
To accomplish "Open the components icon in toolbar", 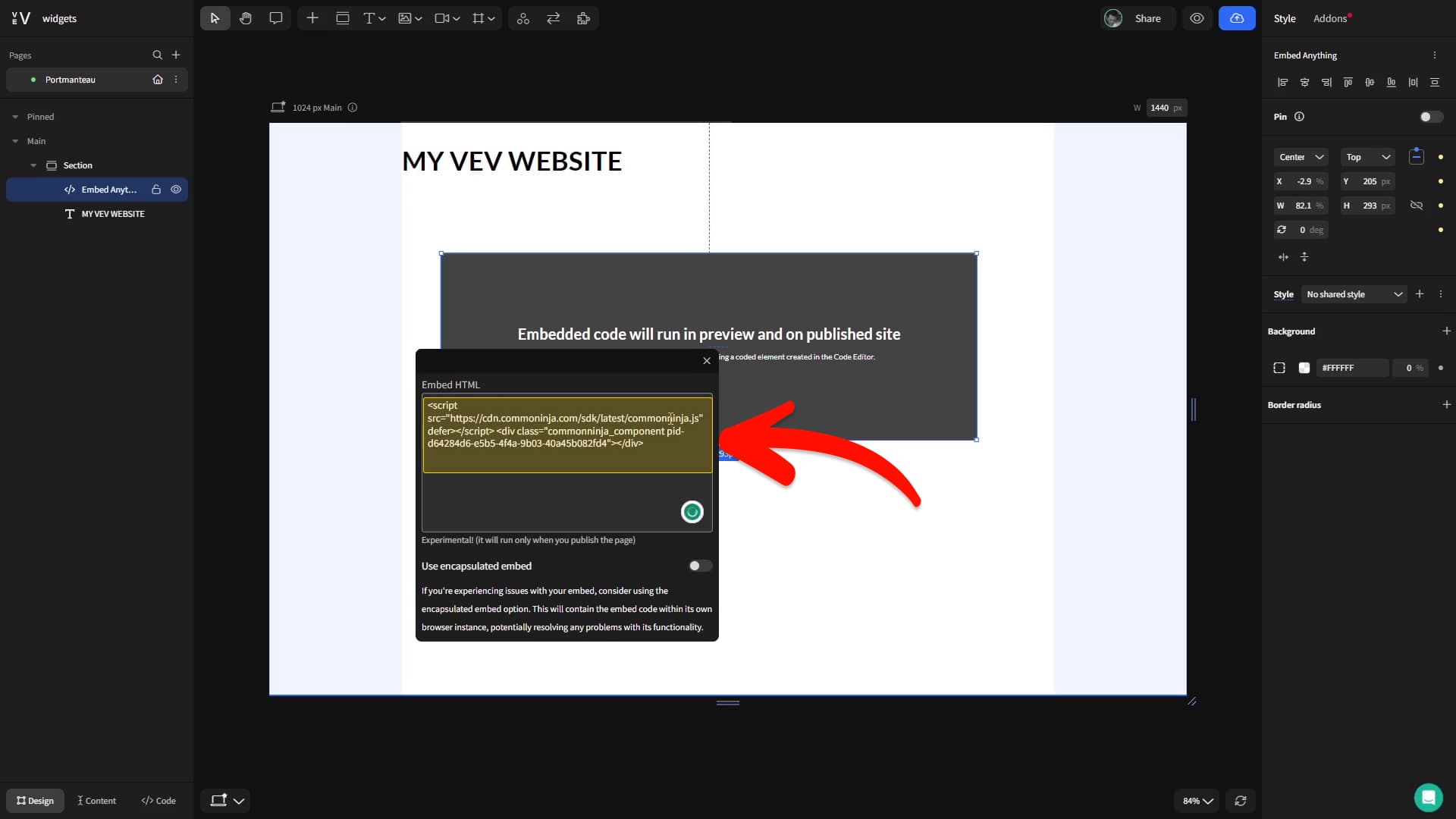I will tap(523, 18).
